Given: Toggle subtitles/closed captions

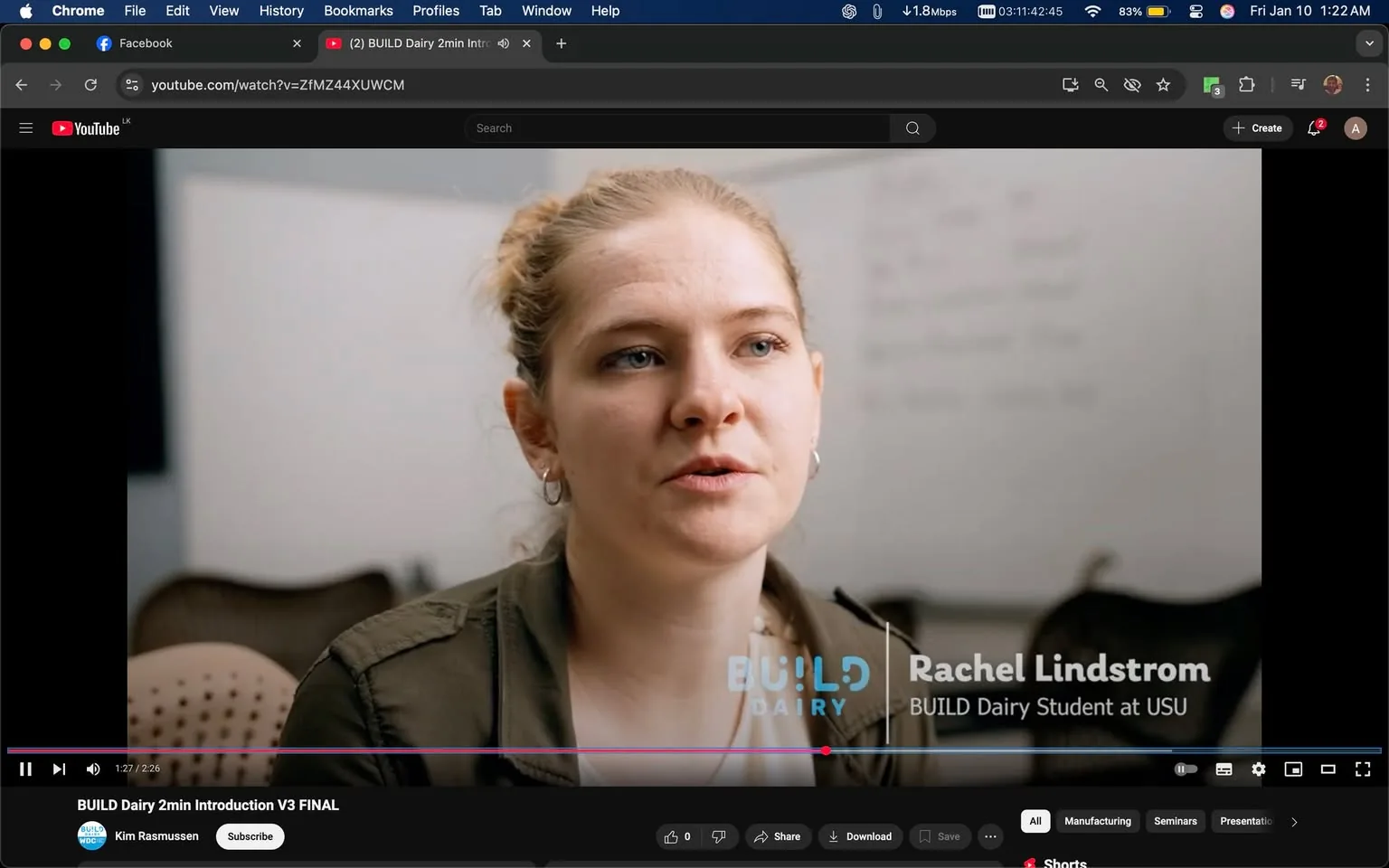Looking at the screenshot, I should 1224,769.
